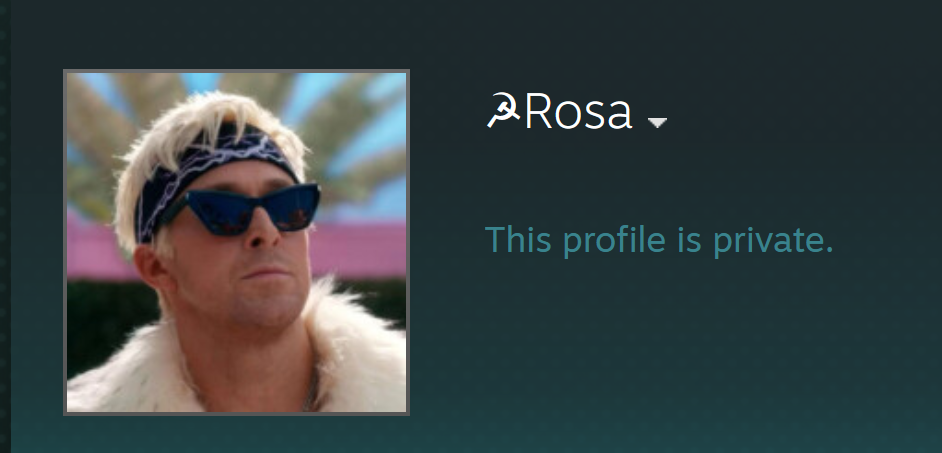Click the profile name Rosa

pos(578,111)
